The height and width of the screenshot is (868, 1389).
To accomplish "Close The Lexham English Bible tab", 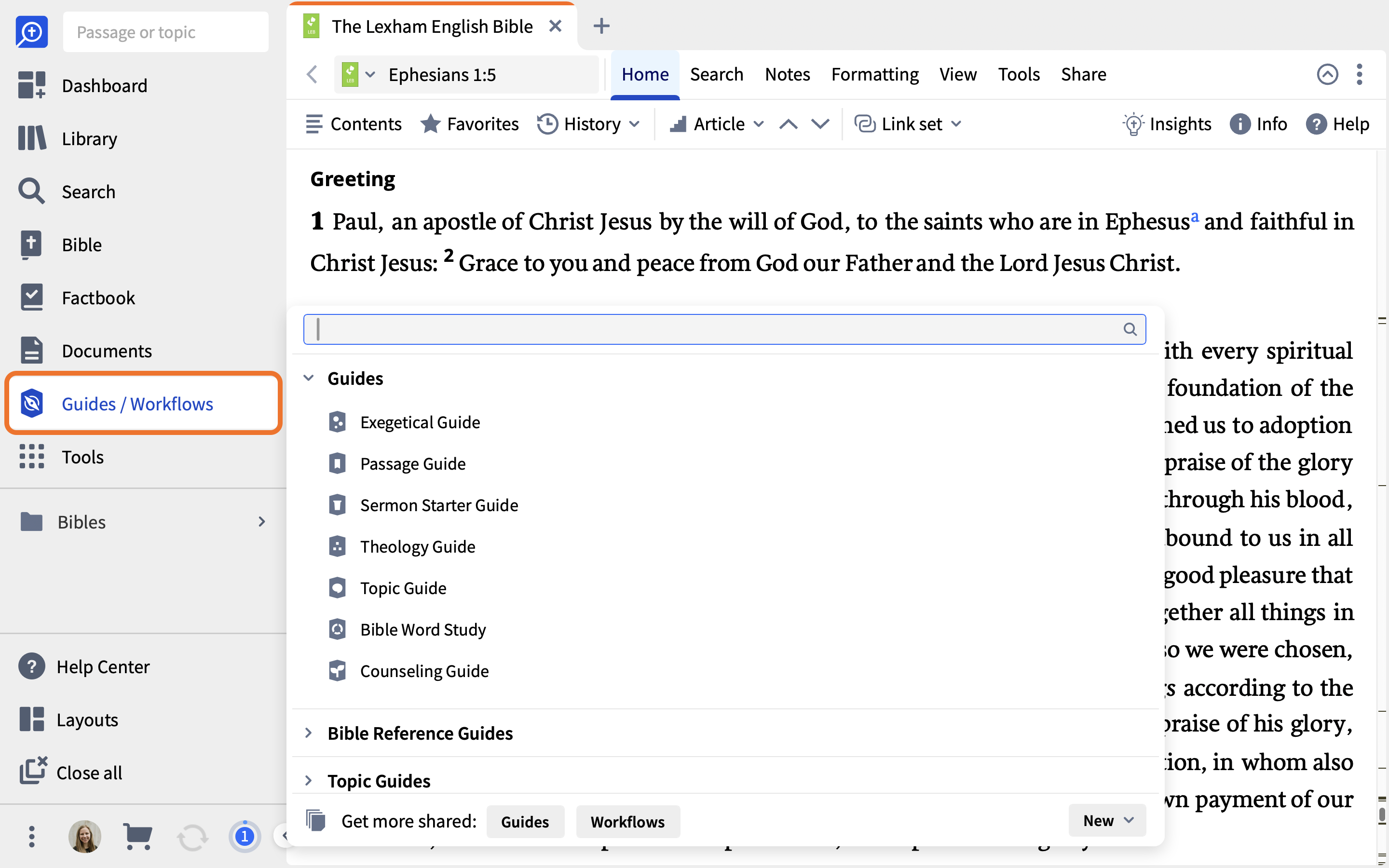I will click(555, 27).
